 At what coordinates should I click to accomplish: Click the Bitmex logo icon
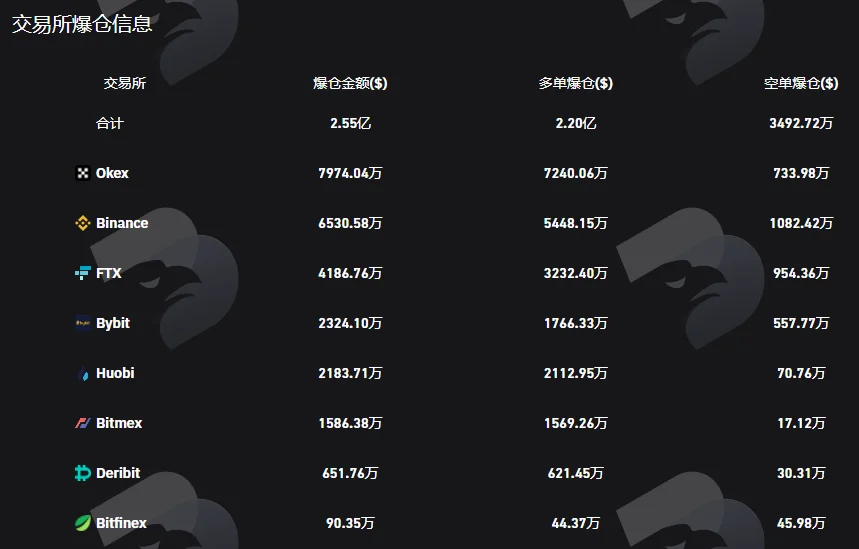point(83,423)
